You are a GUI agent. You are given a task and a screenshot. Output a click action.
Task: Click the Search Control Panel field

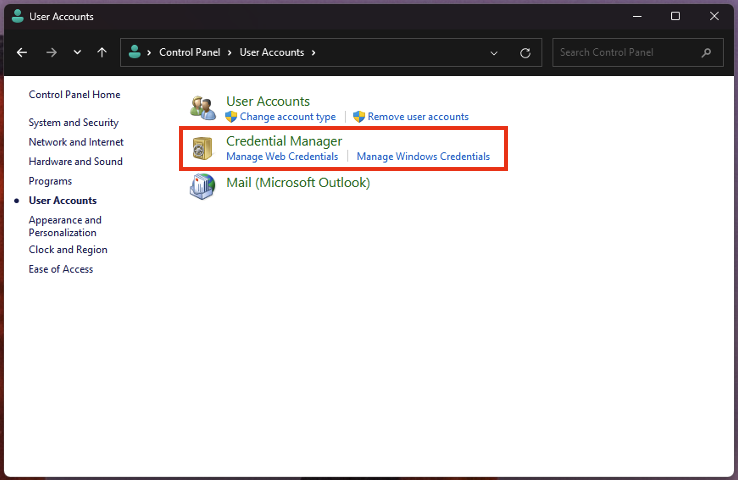coord(625,52)
